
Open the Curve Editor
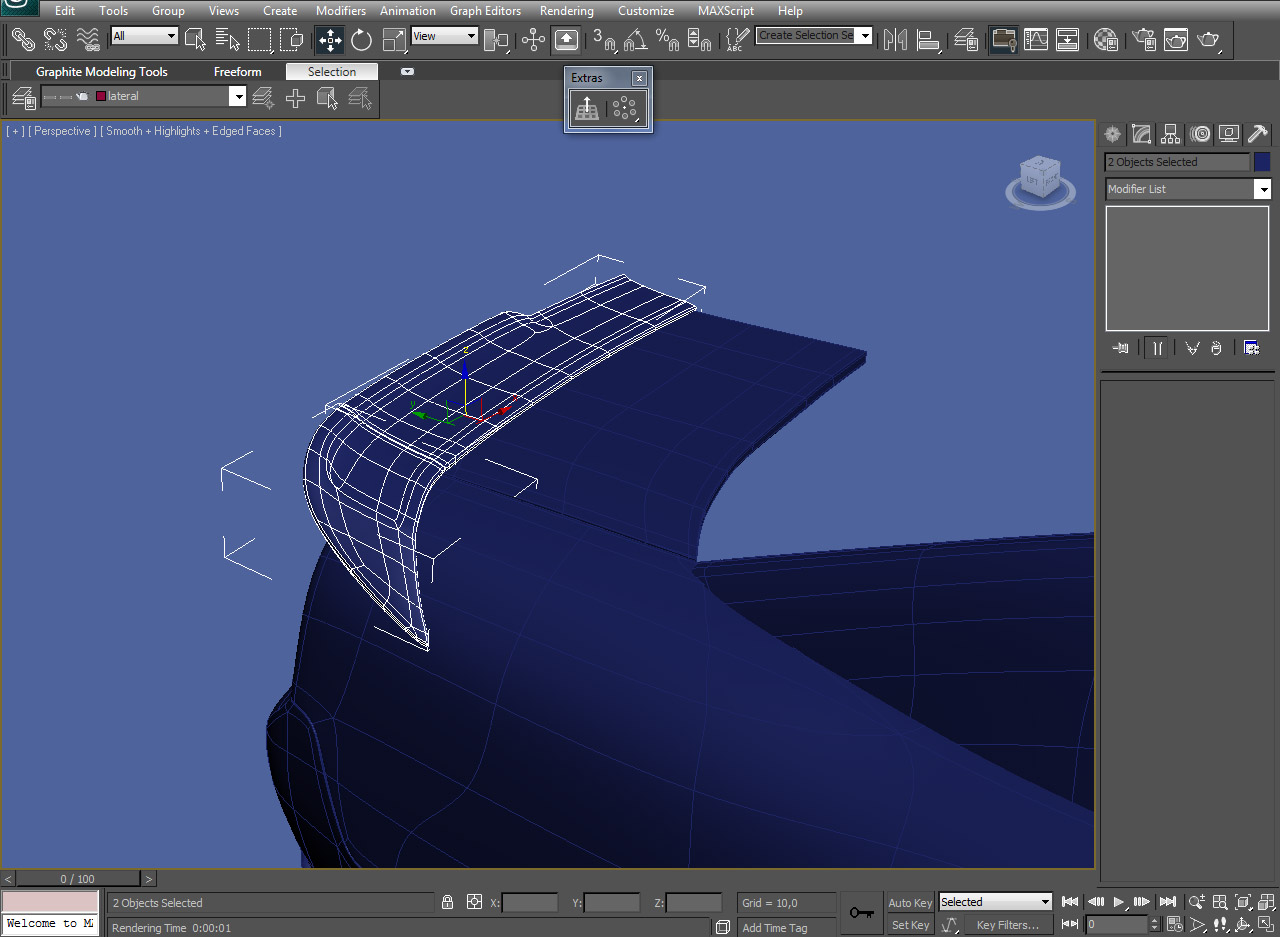pyautogui.click(x=1036, y=40)
